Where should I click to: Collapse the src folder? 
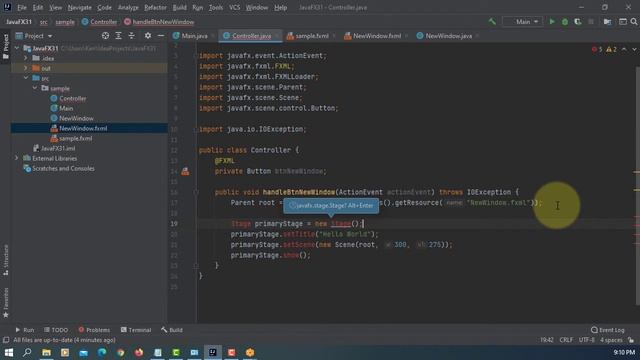click(x=26, y=78)
